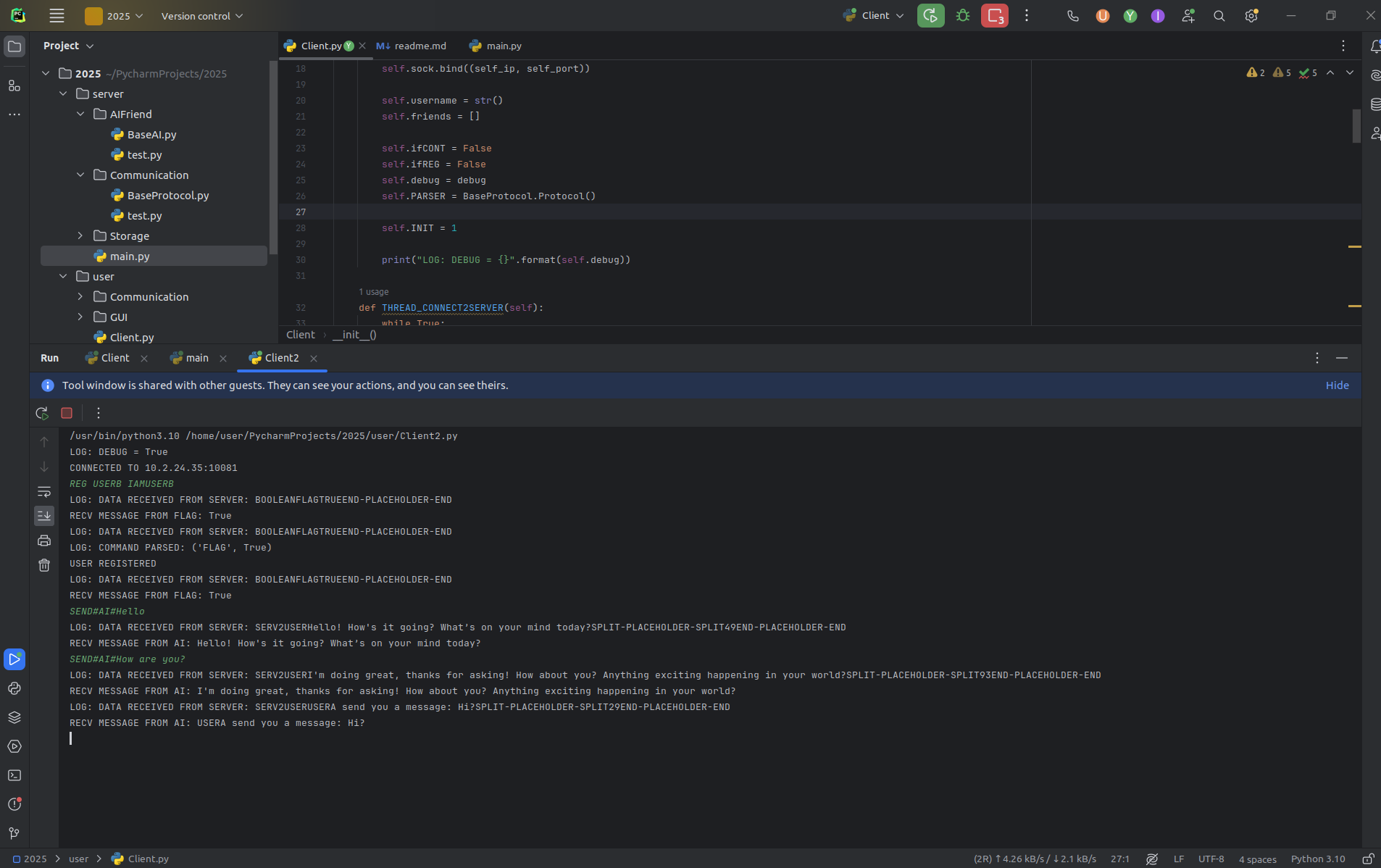Switch to the readme.md editor tab

(x=412, y=46)
